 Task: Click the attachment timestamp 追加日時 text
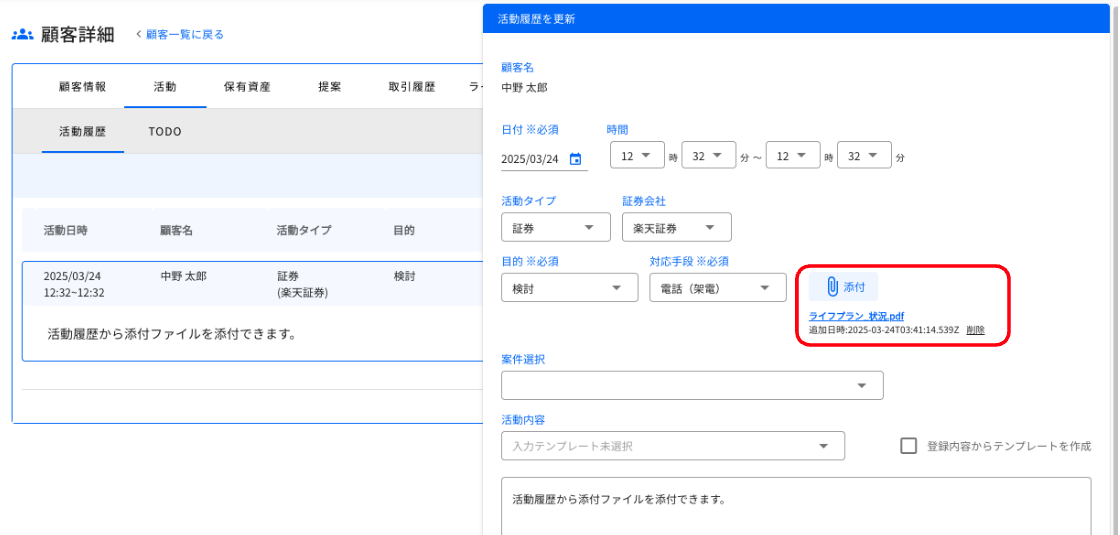pyautogui.click(x=884, y=329)
